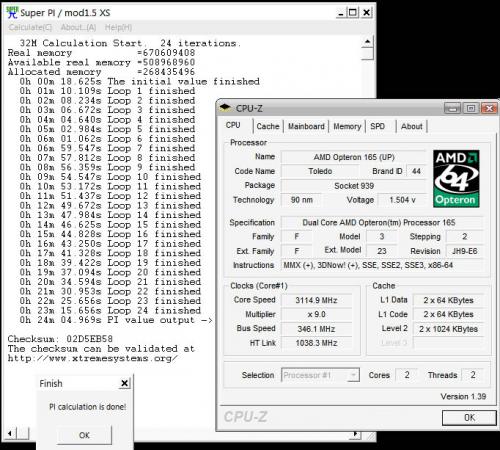
Task: Minimize the Super PI window
Action: coord(340,13)
